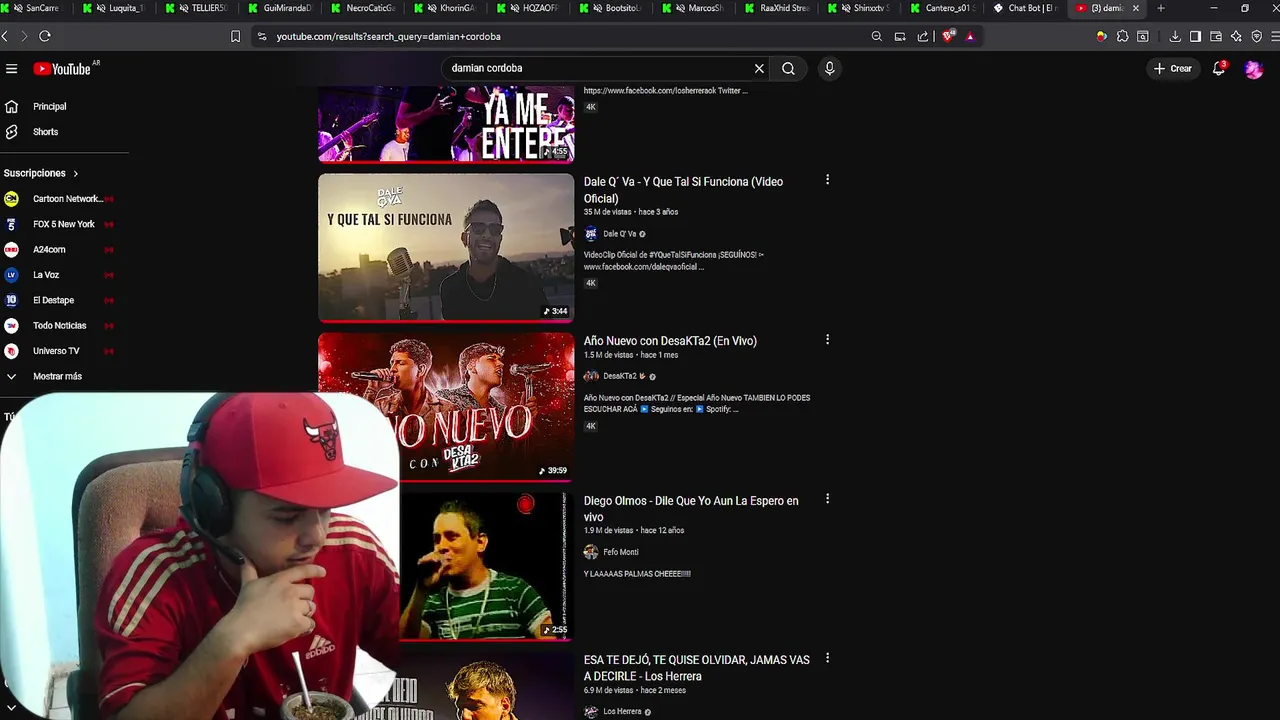Open the options menu for Dale Q' Va video

tap(827, 180)
